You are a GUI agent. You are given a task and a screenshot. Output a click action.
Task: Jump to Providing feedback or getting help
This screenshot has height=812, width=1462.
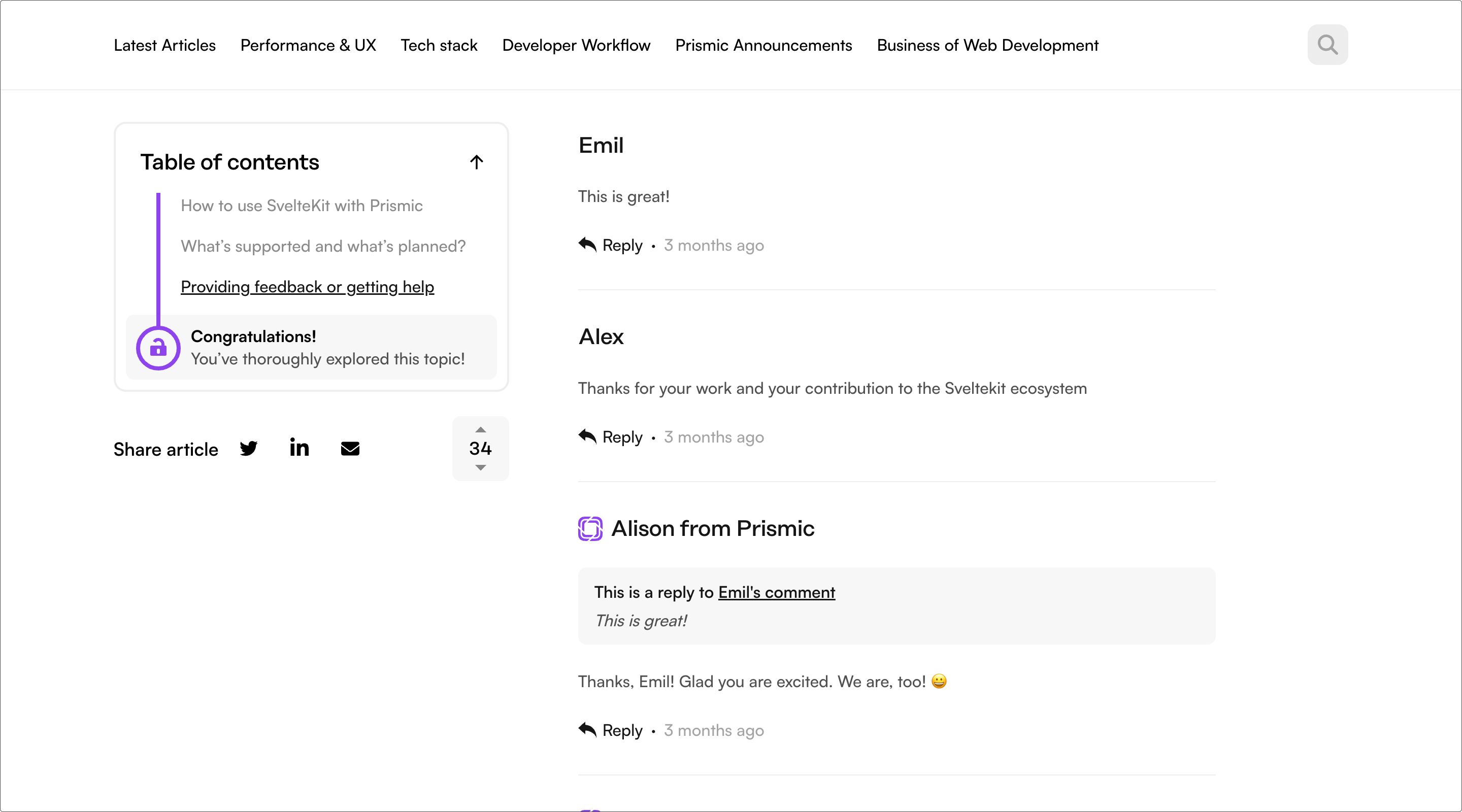(x=307, y=287)
